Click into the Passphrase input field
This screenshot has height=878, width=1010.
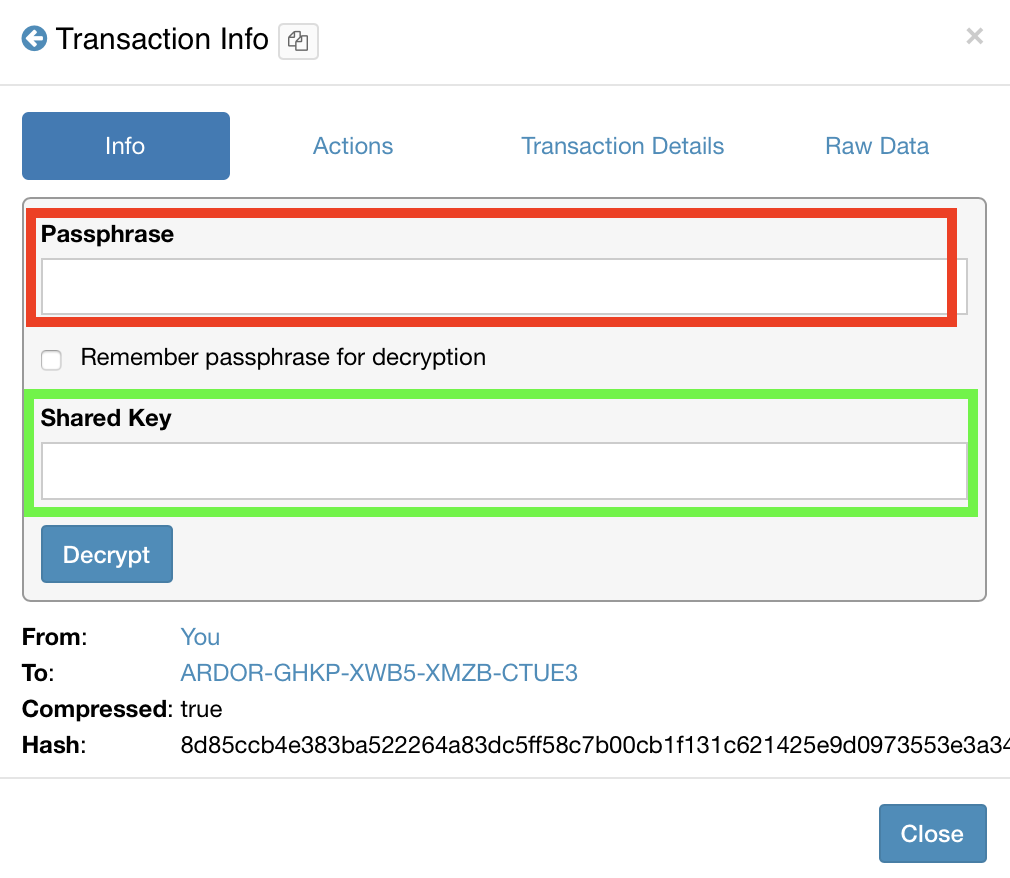[503, 287]
